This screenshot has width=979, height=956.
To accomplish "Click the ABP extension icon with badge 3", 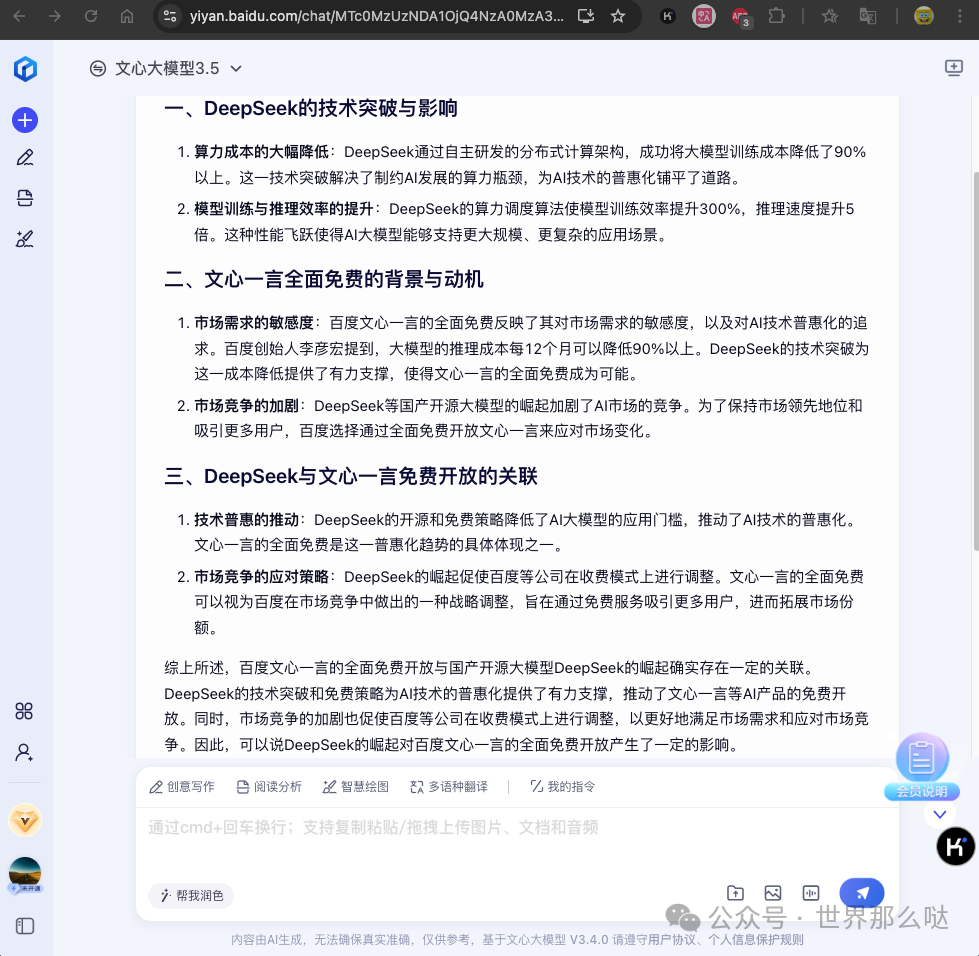I will [741, 17].
